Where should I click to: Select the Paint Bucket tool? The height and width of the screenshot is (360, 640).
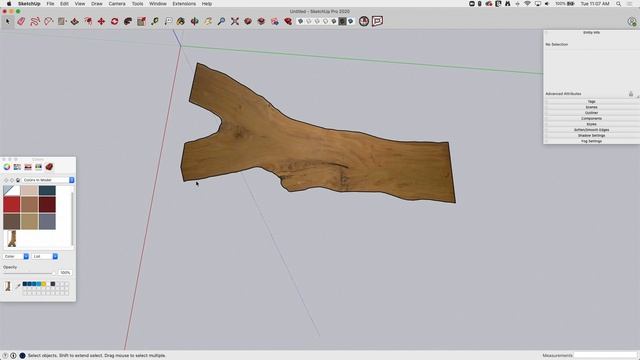(x=181, y=21)
